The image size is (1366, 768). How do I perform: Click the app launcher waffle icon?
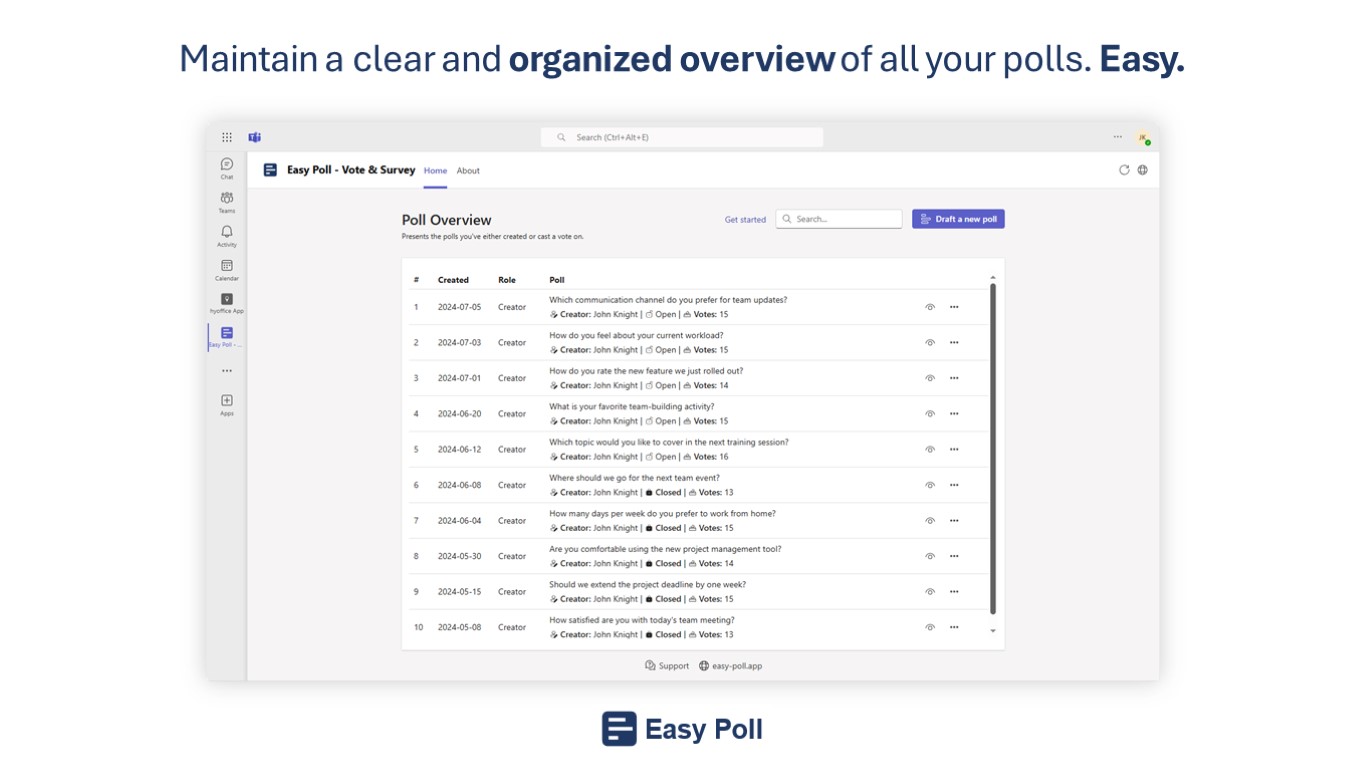coord(227,137)
